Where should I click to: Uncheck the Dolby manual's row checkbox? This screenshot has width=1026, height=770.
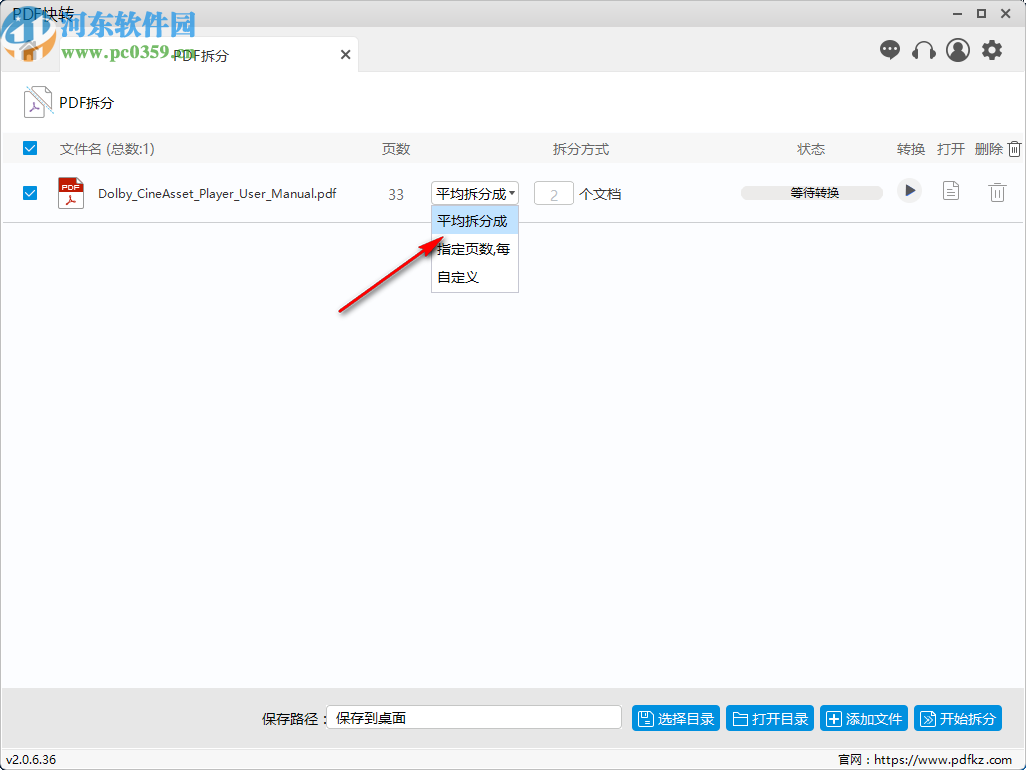(x=29, y=192)
